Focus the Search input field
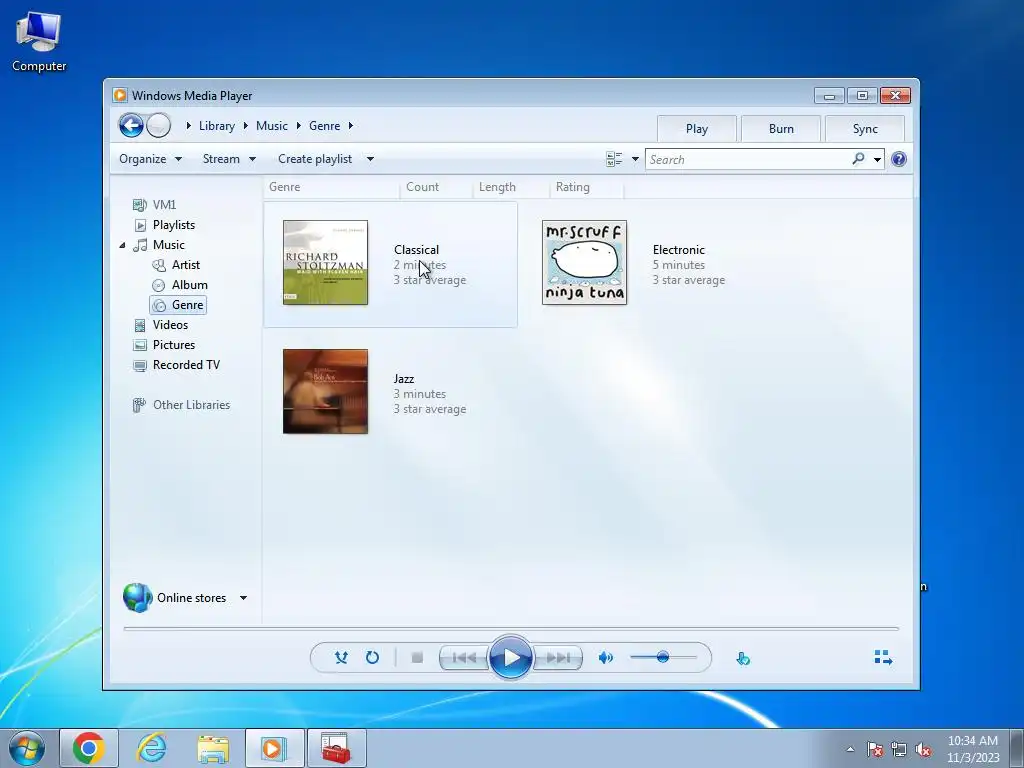1024x768 pixels. 748,159
